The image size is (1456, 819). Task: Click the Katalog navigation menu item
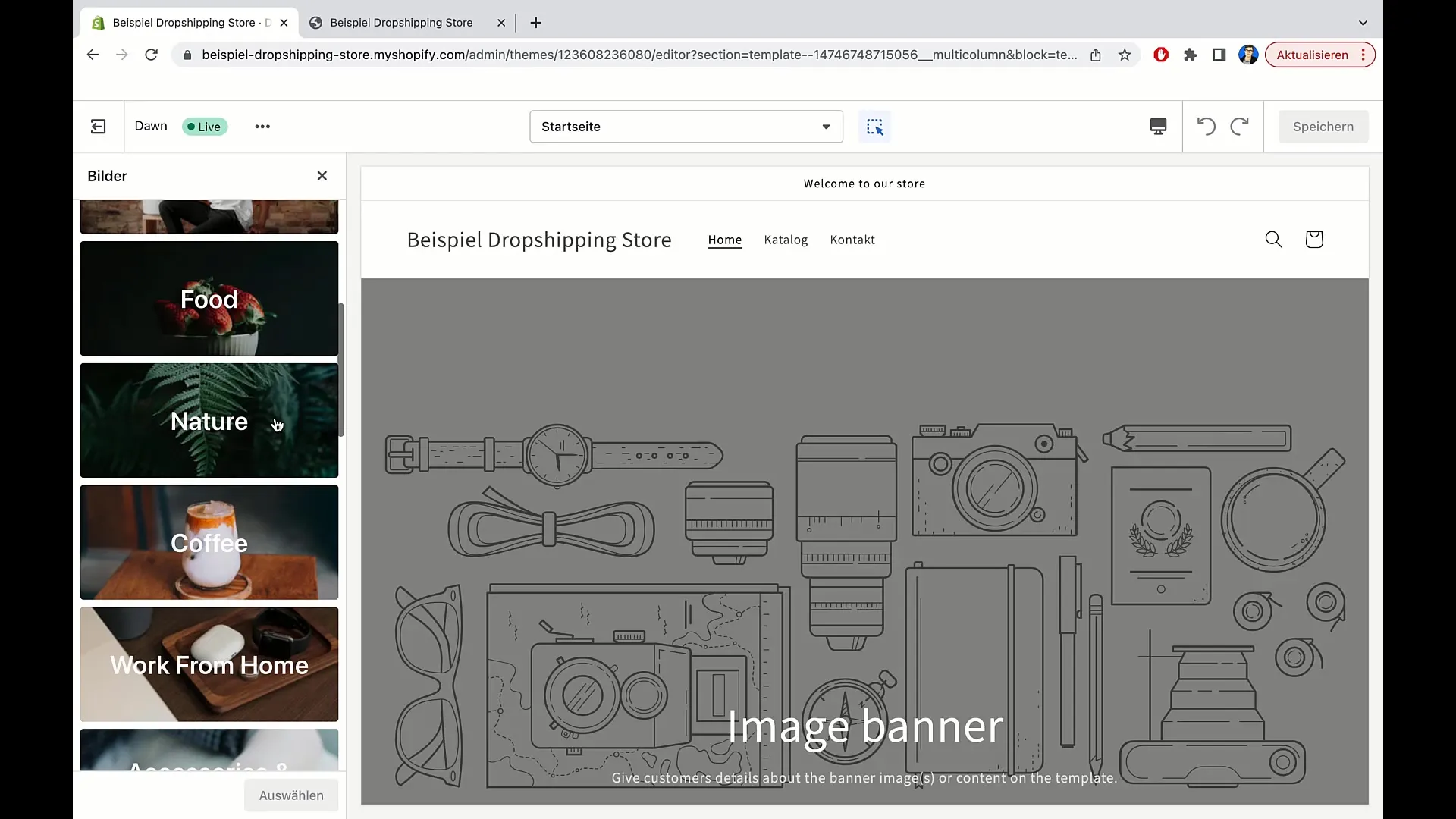tap(786, 239)
